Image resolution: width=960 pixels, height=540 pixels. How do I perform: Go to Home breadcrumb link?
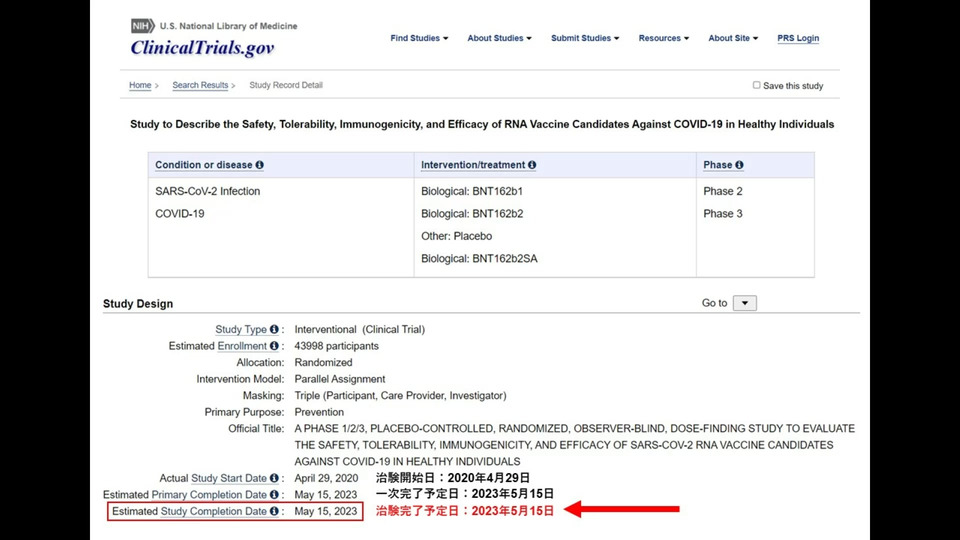(140, 85)
